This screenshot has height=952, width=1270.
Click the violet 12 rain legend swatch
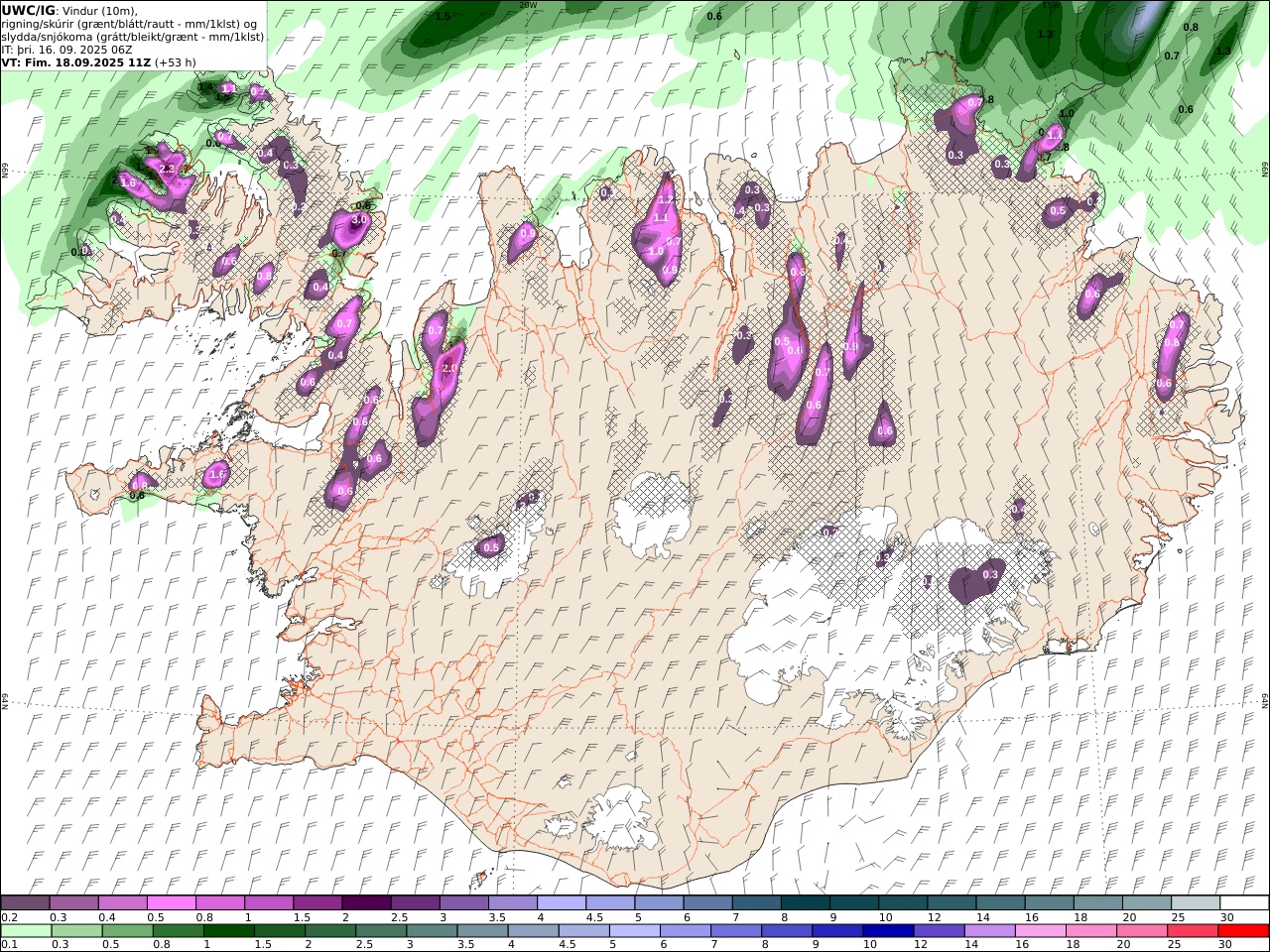938,930
